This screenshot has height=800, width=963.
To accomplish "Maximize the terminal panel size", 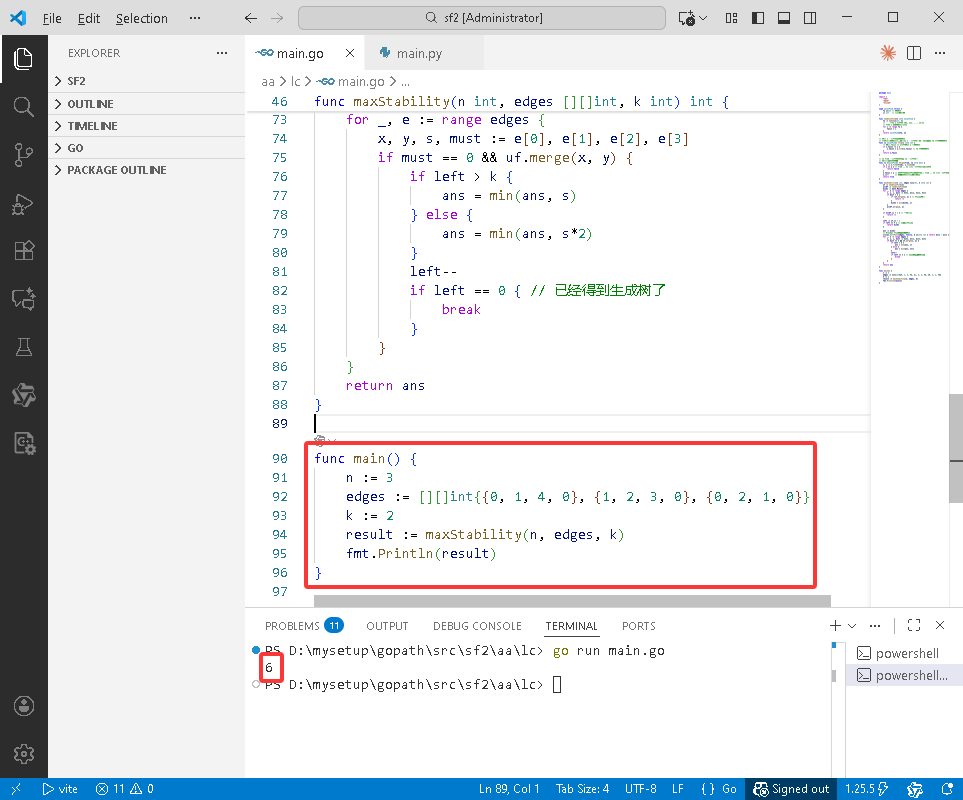I will (x=914, y=625).
